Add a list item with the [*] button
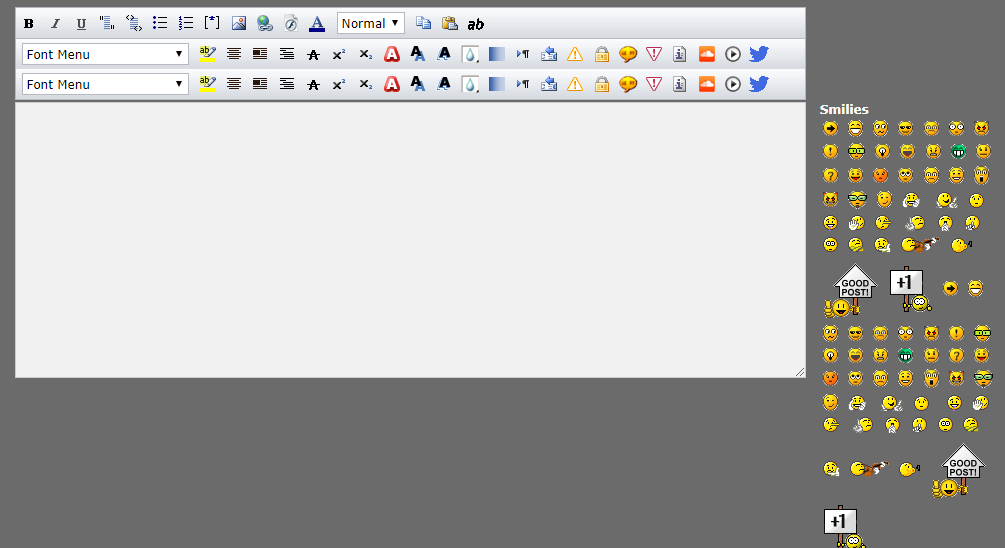 coord(212,23)
